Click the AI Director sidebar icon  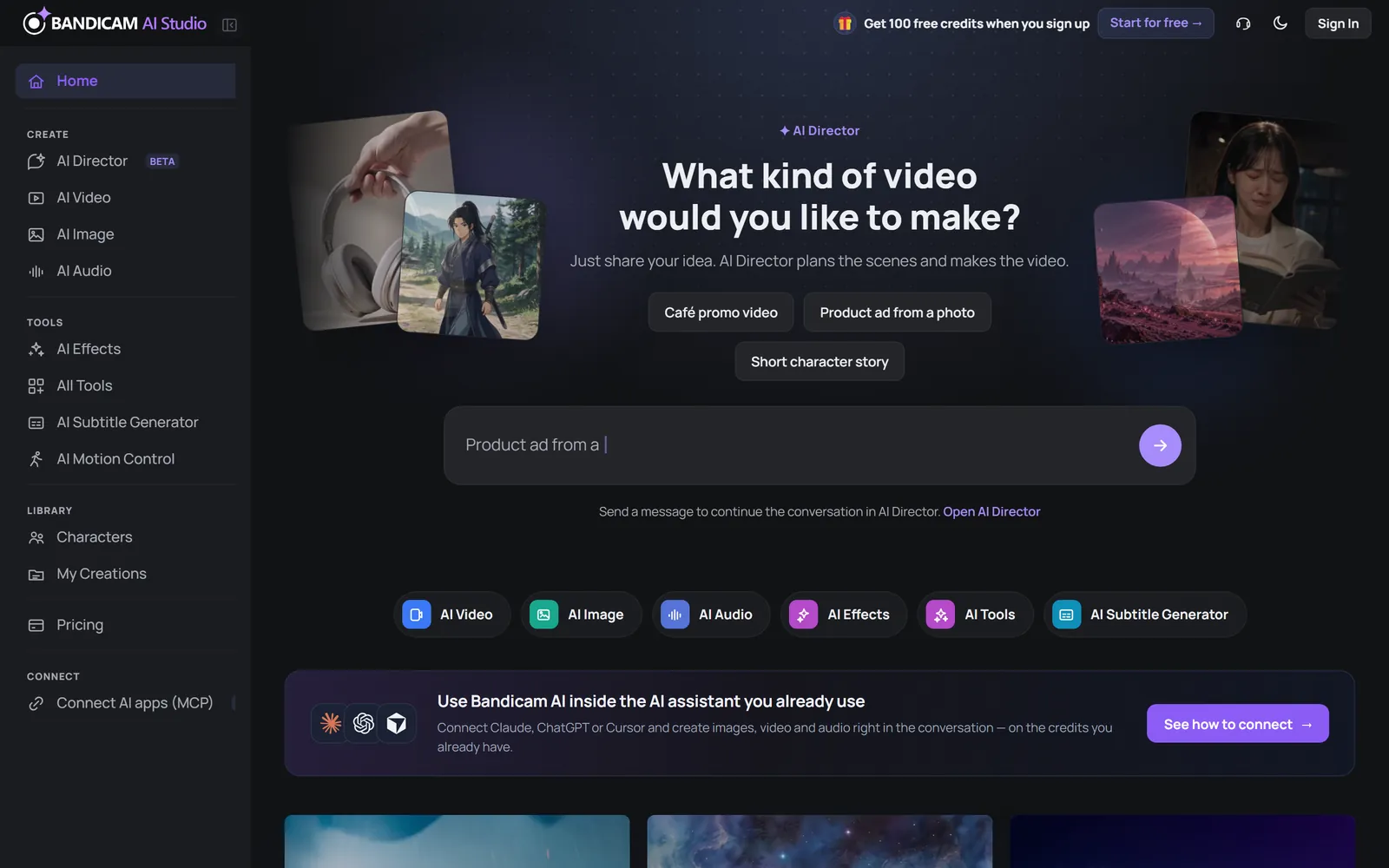pyautogui.click(x=36, y=161)
